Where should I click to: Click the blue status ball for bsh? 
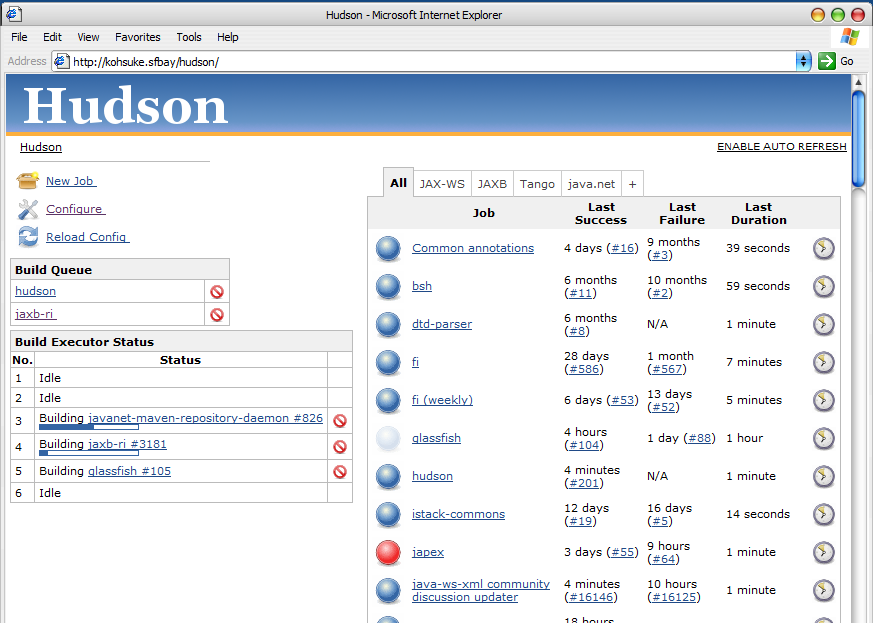[x=388, y=286]
